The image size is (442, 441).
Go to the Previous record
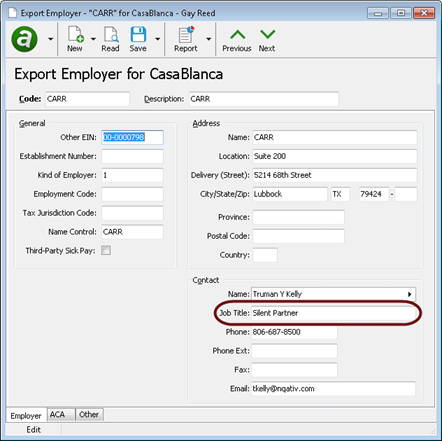click(x=237, y=41)
